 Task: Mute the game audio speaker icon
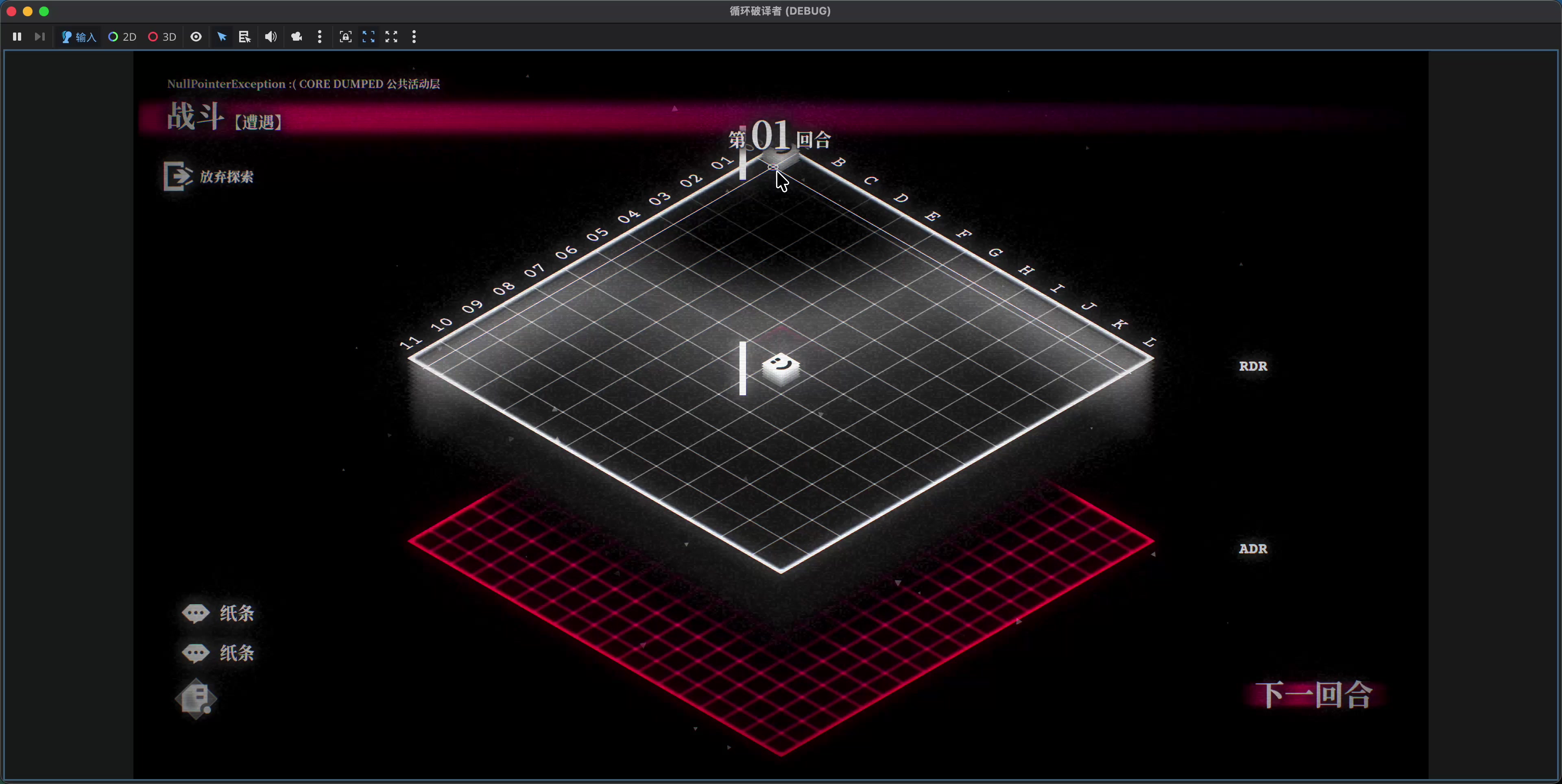pyautogui.click(x=271, y=37)
